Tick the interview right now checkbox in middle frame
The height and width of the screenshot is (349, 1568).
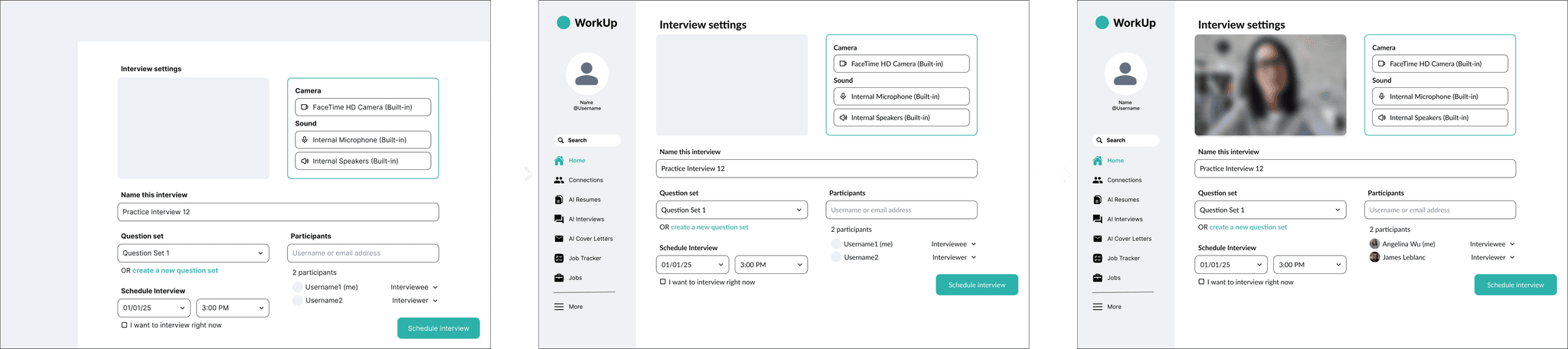point(663,282)
